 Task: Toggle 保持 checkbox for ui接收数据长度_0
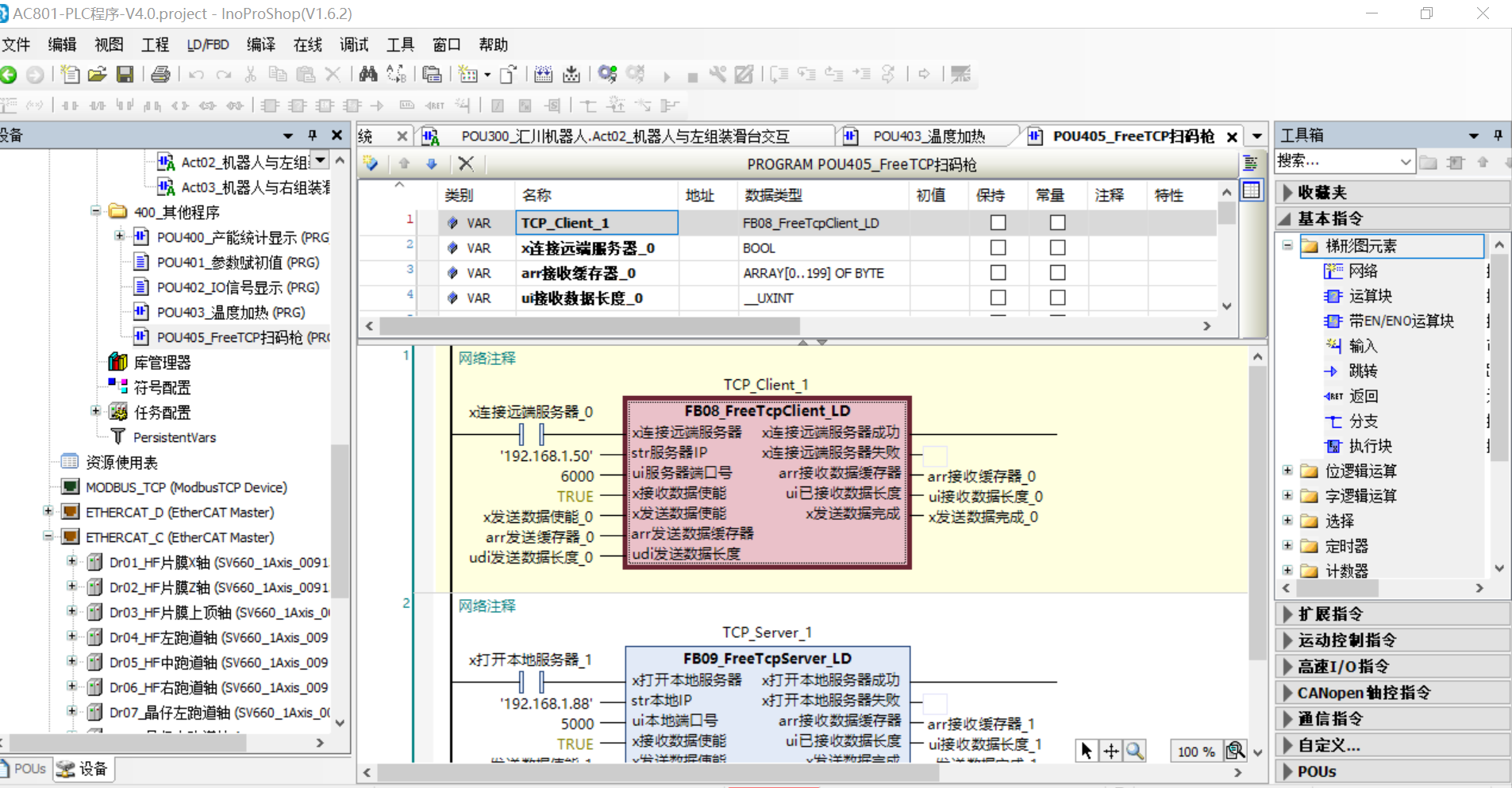(x=998, y=298)
